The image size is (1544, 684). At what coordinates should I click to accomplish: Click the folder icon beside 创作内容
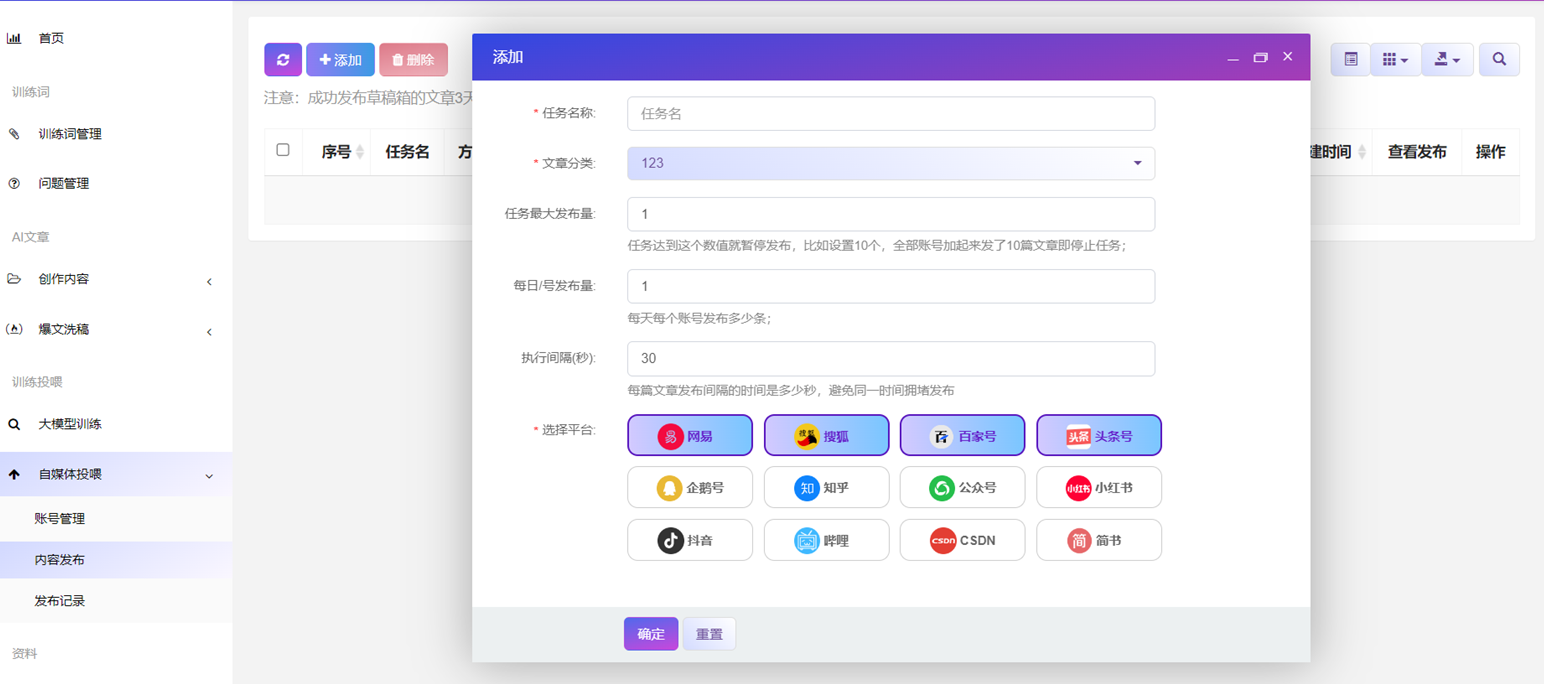click(x=14, y=279)
